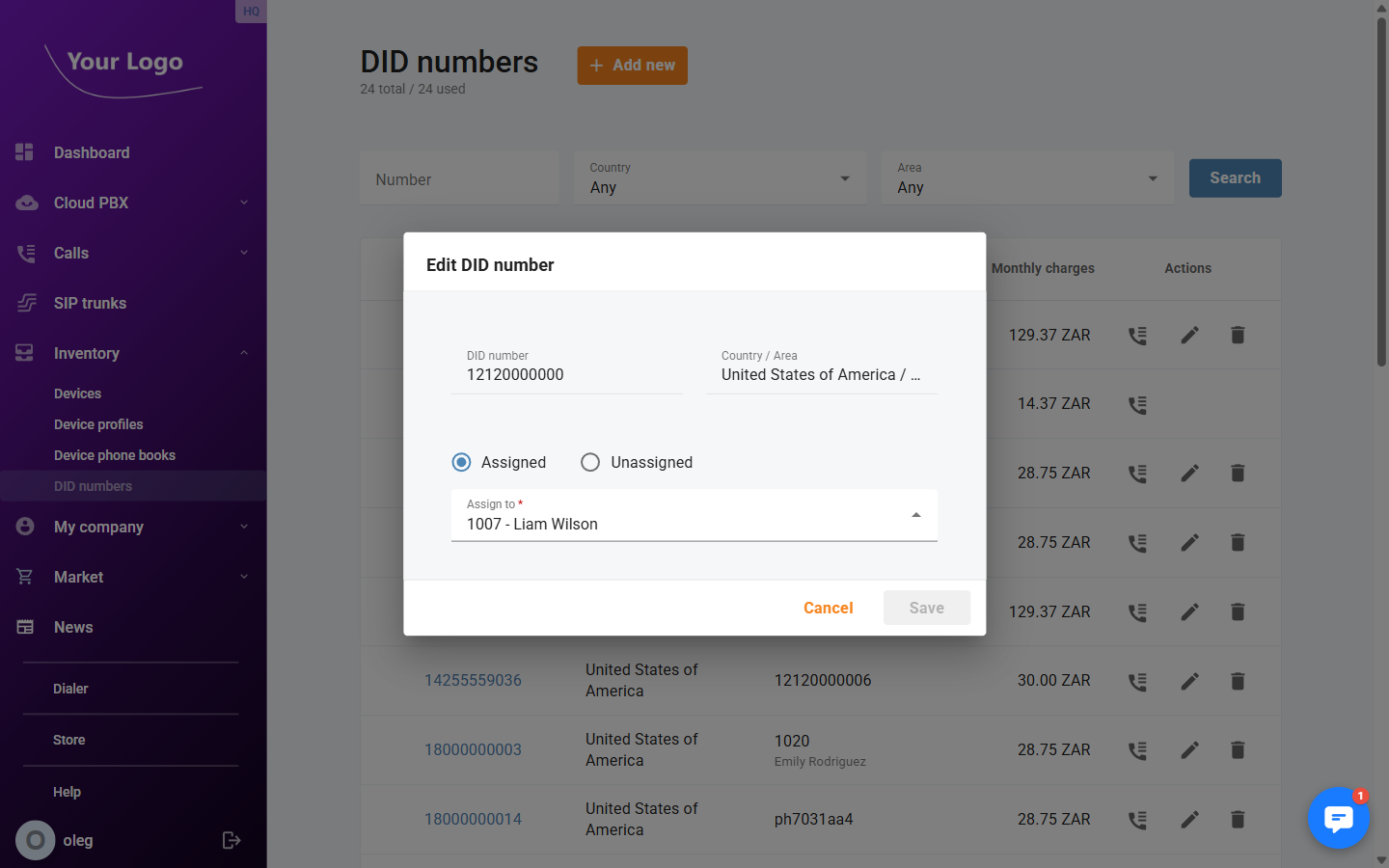Click the Number filter input field
This screenshot has width=1389, height=868.
[x=458, y=178]
